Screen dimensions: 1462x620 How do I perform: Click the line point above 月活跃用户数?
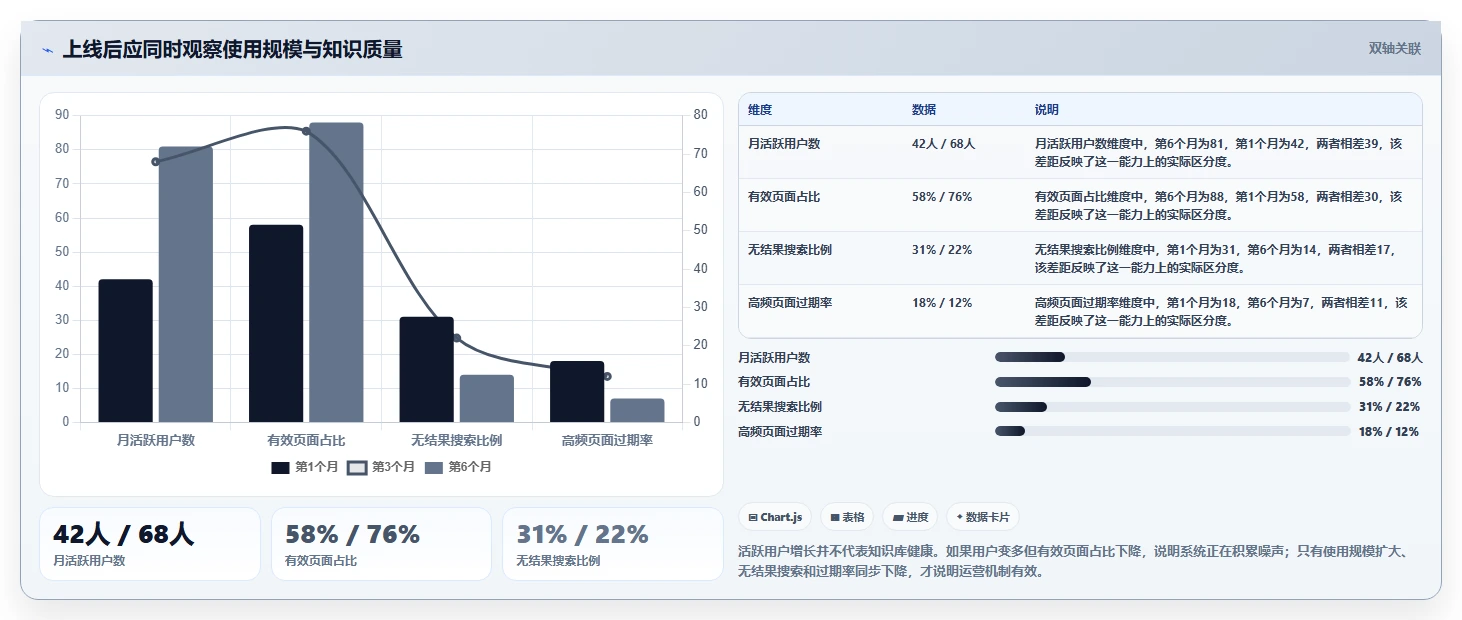tap(155, 162)
